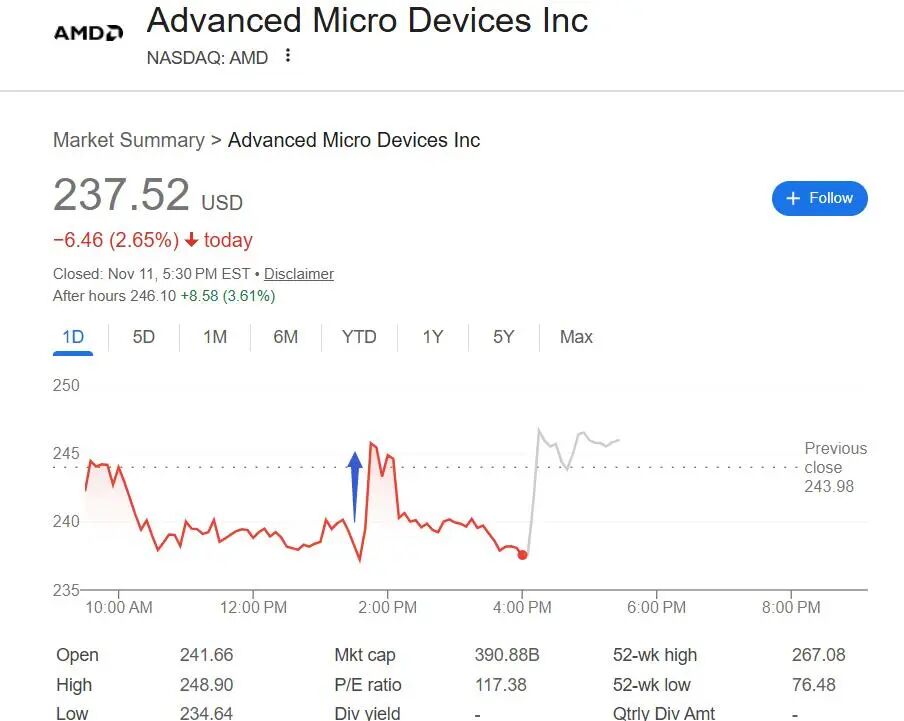Reselect the 1D chart tab
The width and height of the screenshot is (904, 721).
72,337
